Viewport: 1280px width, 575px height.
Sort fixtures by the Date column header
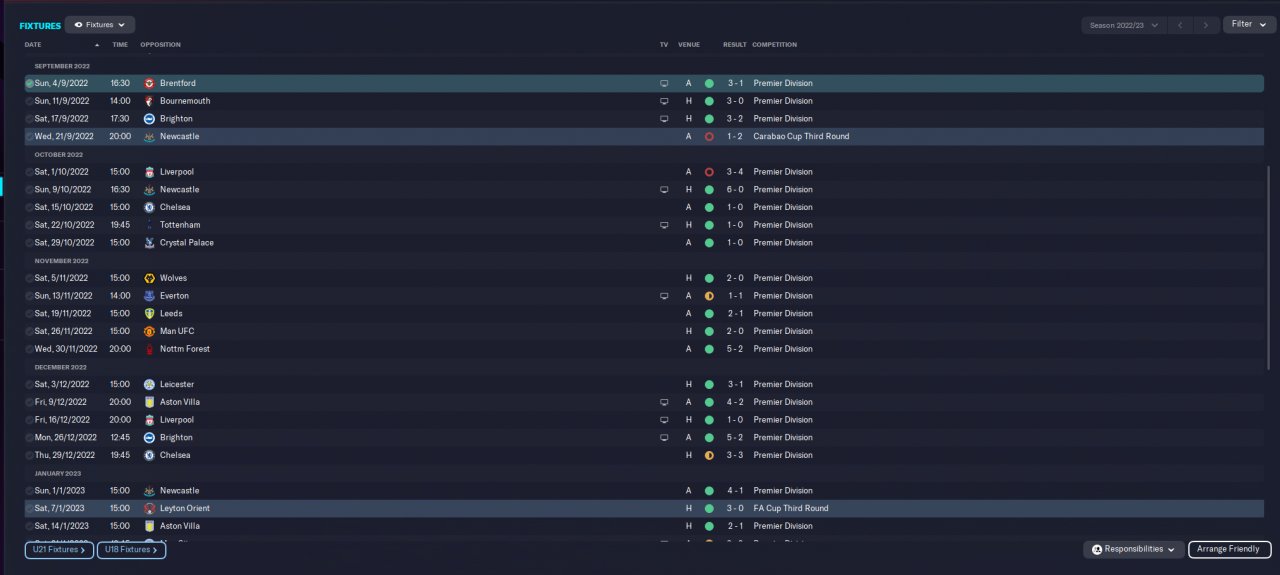click(33, 45)
